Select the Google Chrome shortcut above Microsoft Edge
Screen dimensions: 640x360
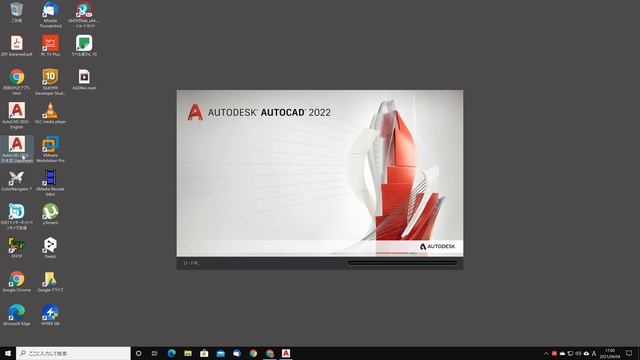click(16, 282)
